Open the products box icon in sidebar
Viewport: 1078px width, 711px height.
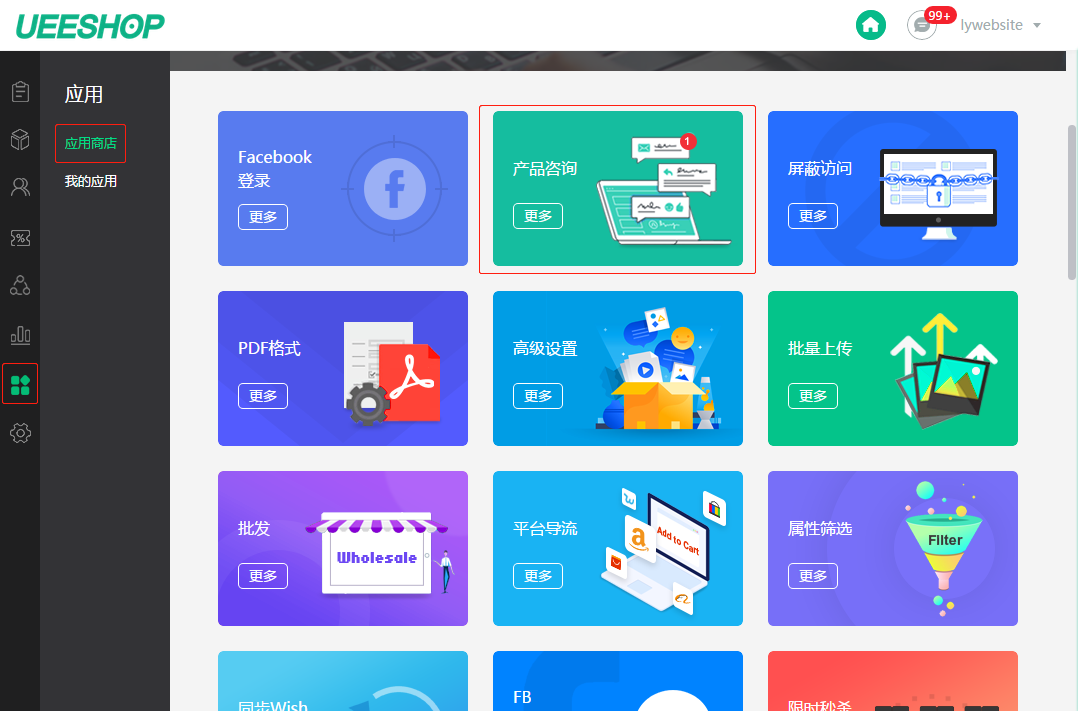point(20,140)
